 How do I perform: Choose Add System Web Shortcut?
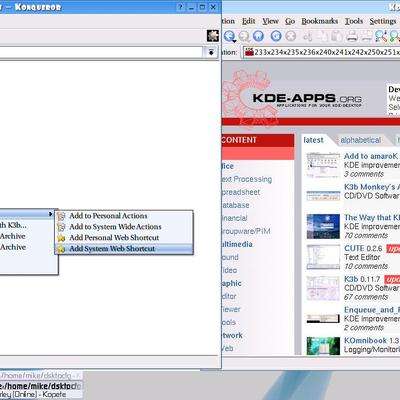coord(124,249)
